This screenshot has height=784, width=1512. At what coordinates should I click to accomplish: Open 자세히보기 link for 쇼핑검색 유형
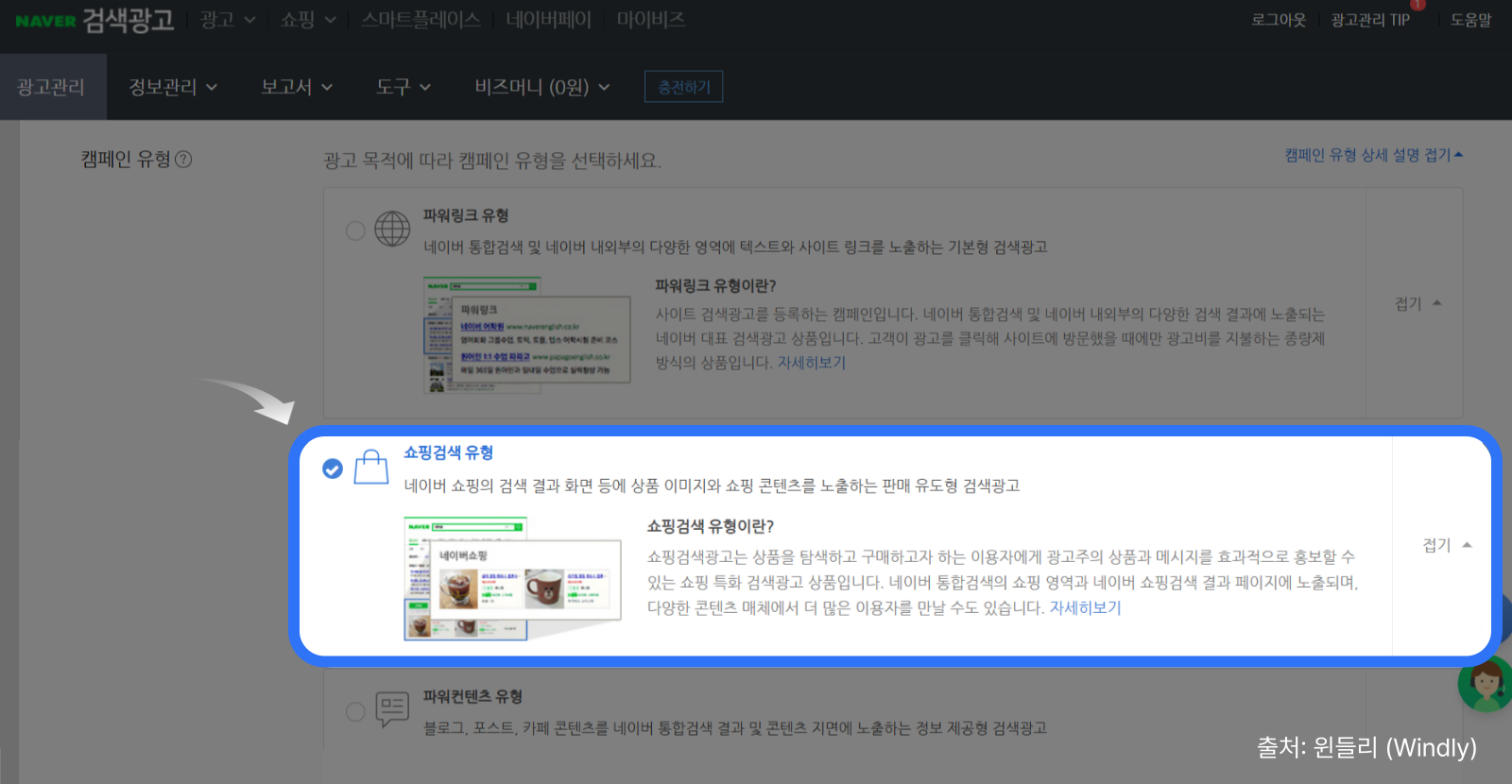[x=1085, y=608]
